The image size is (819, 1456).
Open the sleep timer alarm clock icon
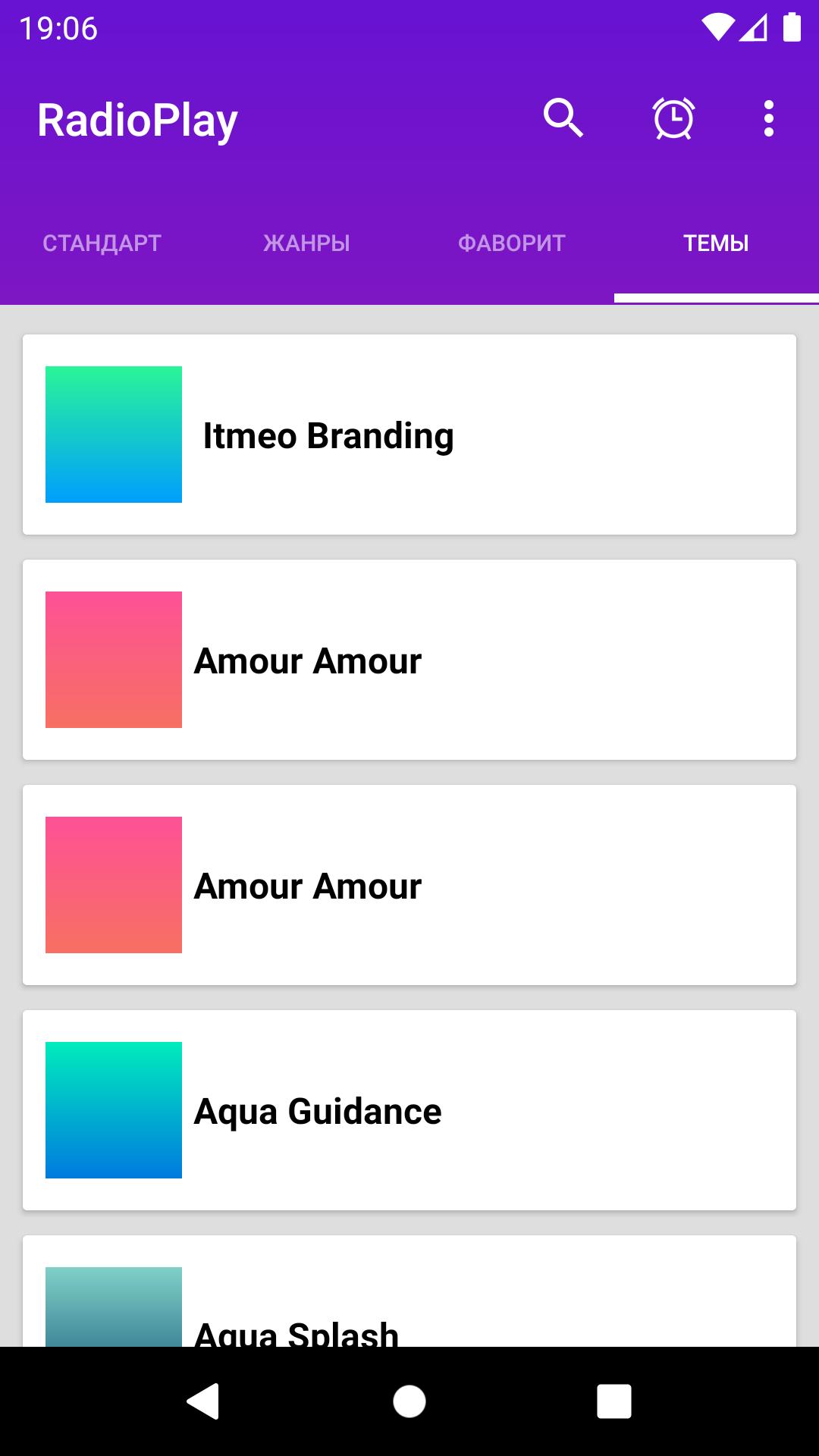tap(673, 119)
